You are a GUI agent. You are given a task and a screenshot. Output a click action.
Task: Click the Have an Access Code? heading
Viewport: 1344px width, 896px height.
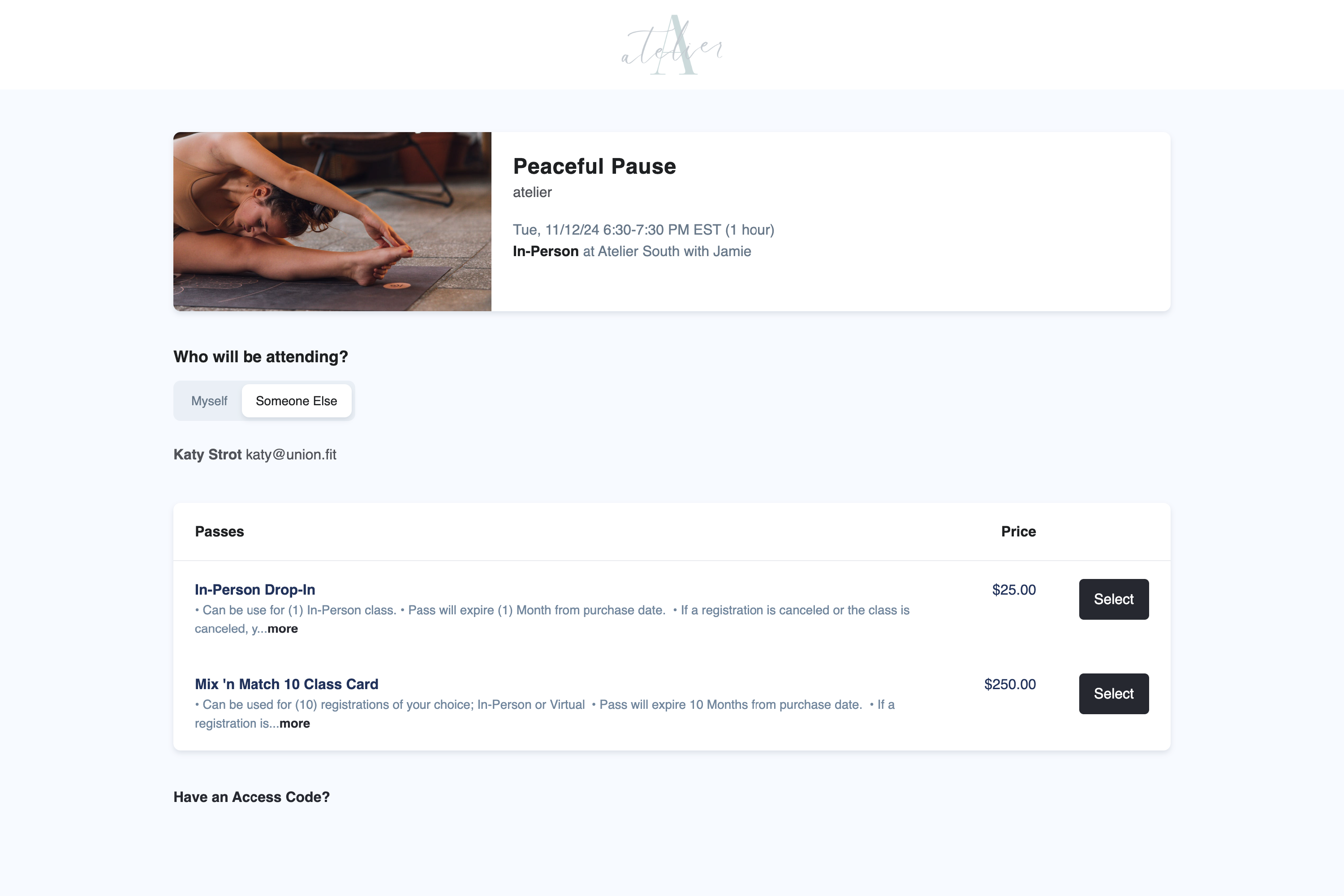pos(251,797)
